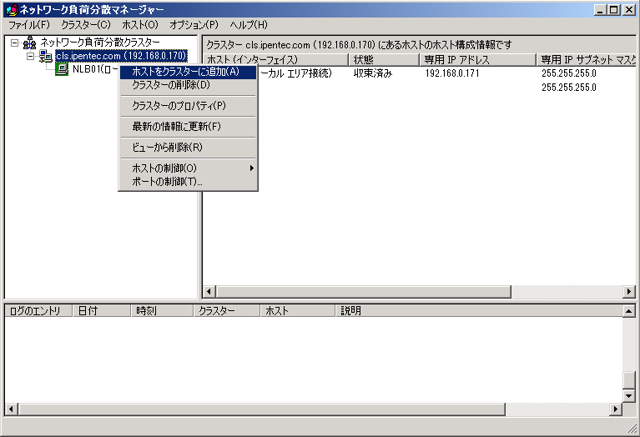Click log pane vertical scrollbar down arrow
640x437 pixels.
629,396
